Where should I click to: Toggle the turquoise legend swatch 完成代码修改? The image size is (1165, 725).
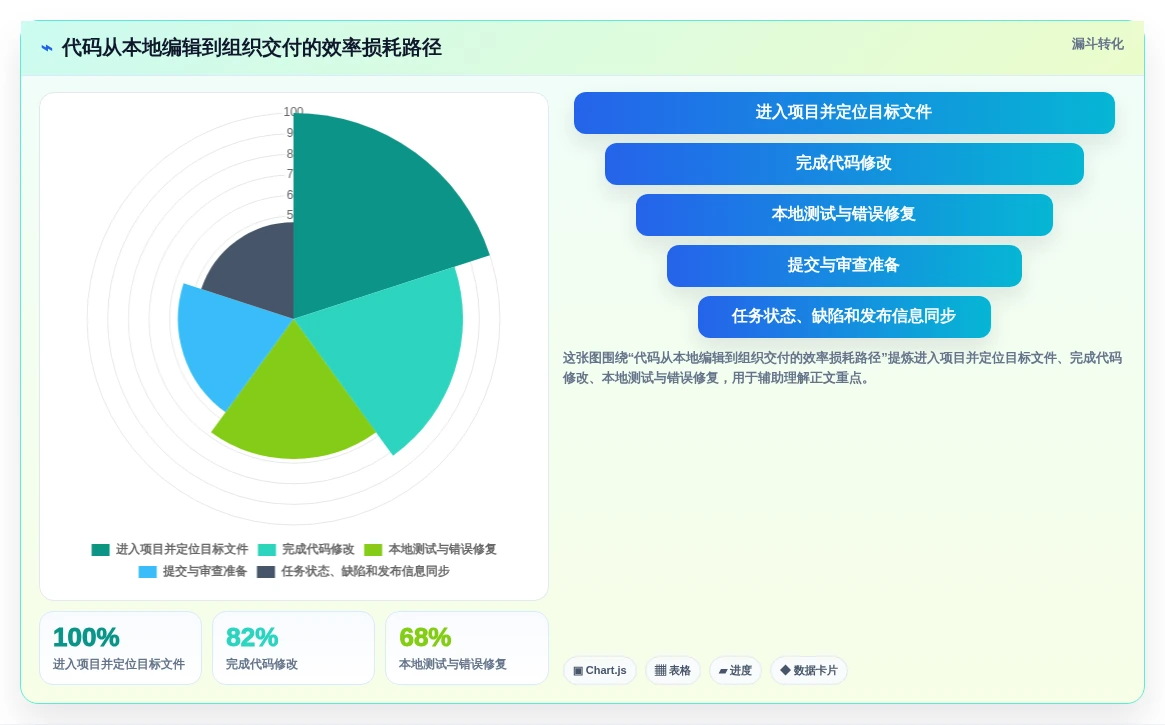(267, 550)
